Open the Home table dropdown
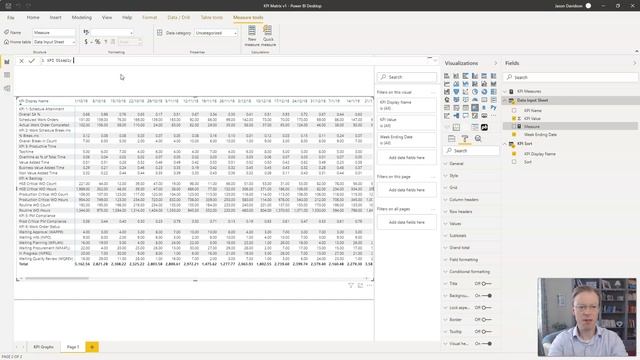The width and height of the screenshot is (640, 360). click(x=54, y=42)
